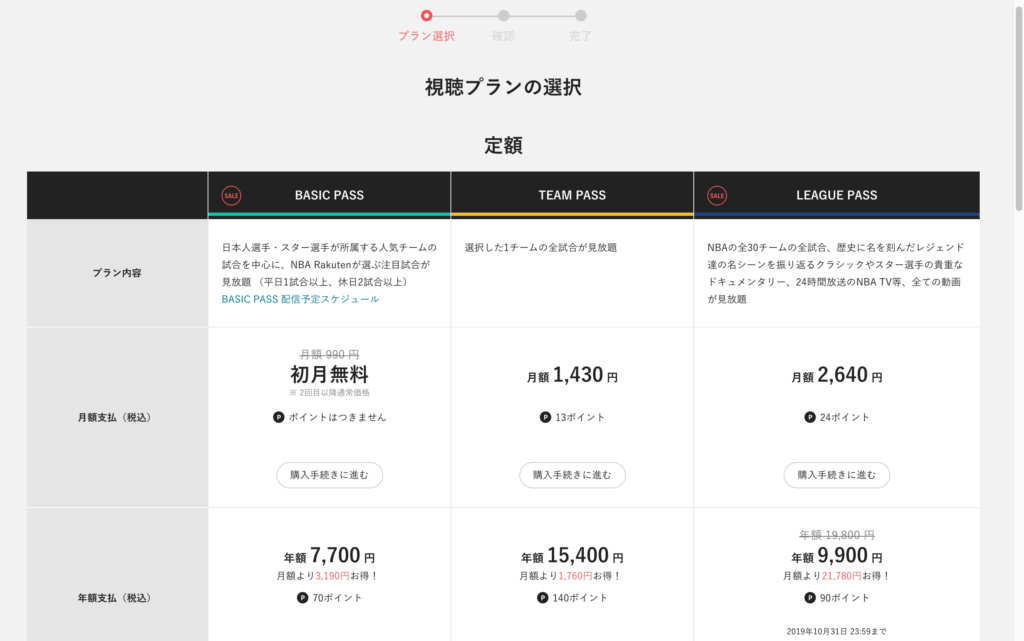Viewport: 1024px width, 641px height.
Task: Click the SALE badge beside LEAGUE PASS
Action: pyautogui.click(x=717, y=195)
